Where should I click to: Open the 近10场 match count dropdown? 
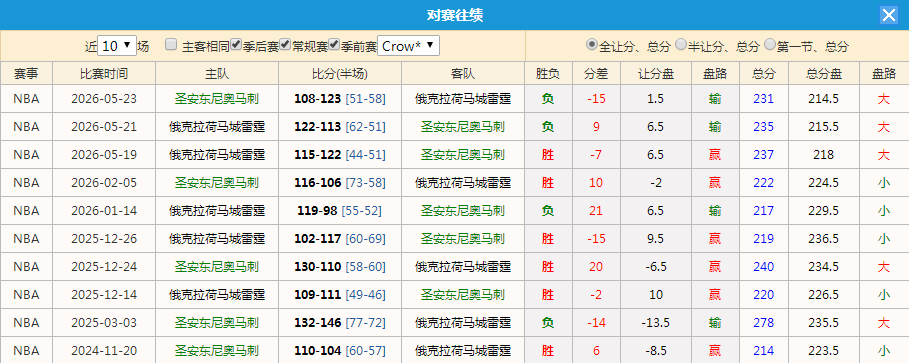(x=117, y=46)
